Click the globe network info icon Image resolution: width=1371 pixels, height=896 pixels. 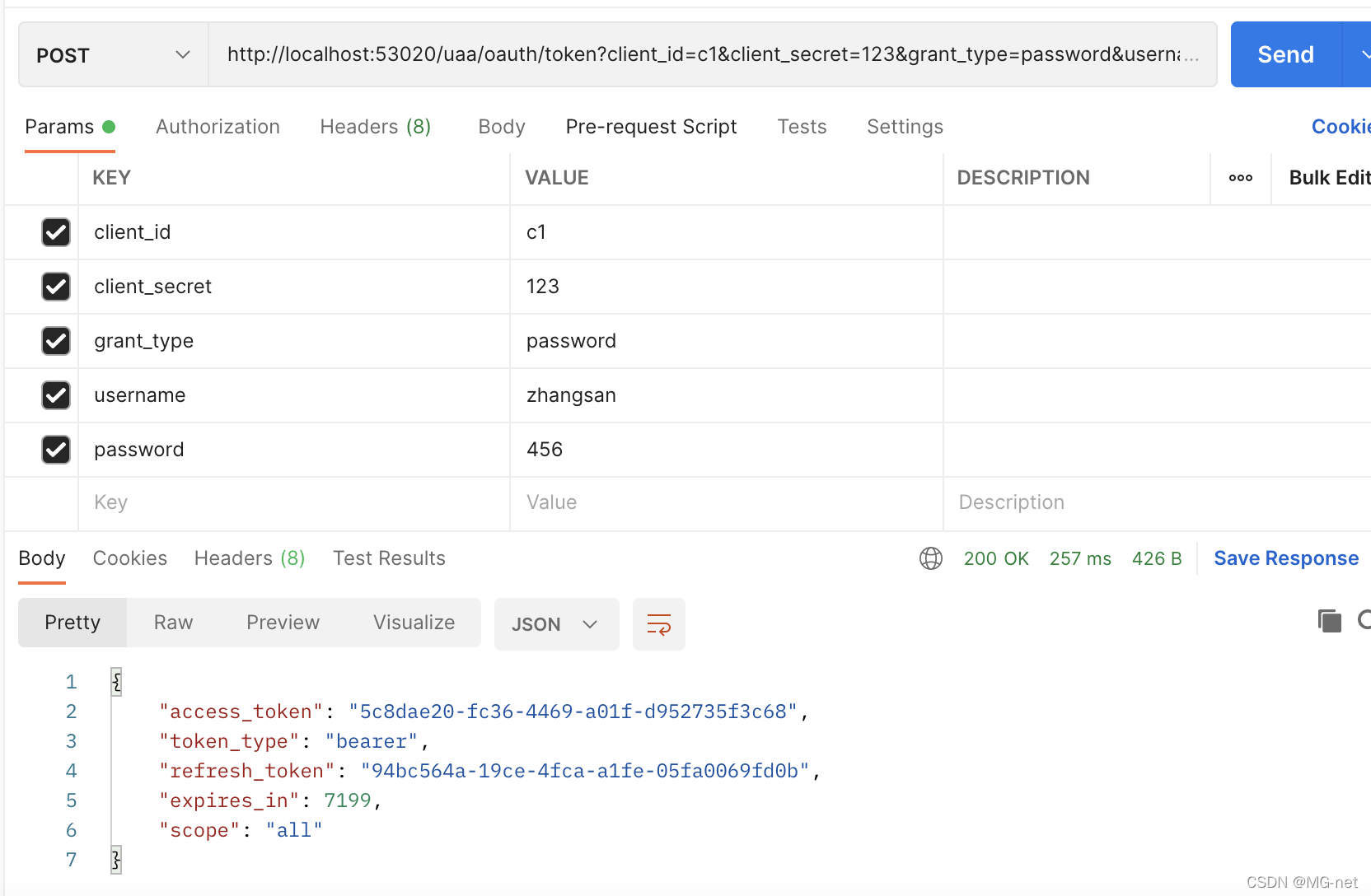coord(931,558)
